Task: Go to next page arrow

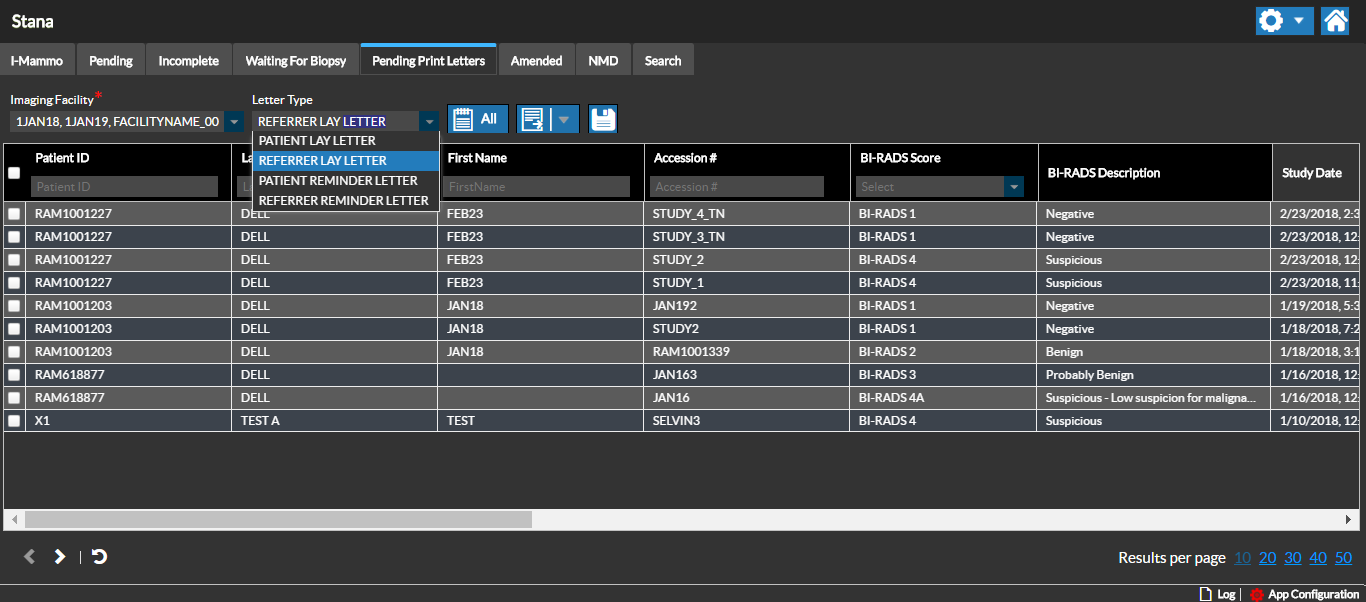Action: point(60,557)
